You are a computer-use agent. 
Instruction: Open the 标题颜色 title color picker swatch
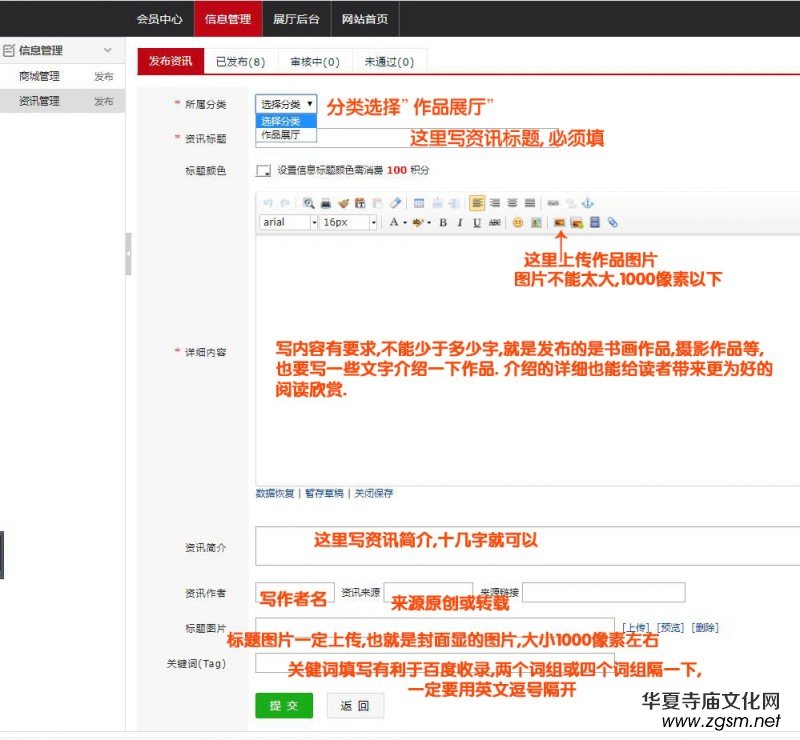(264, 170)
